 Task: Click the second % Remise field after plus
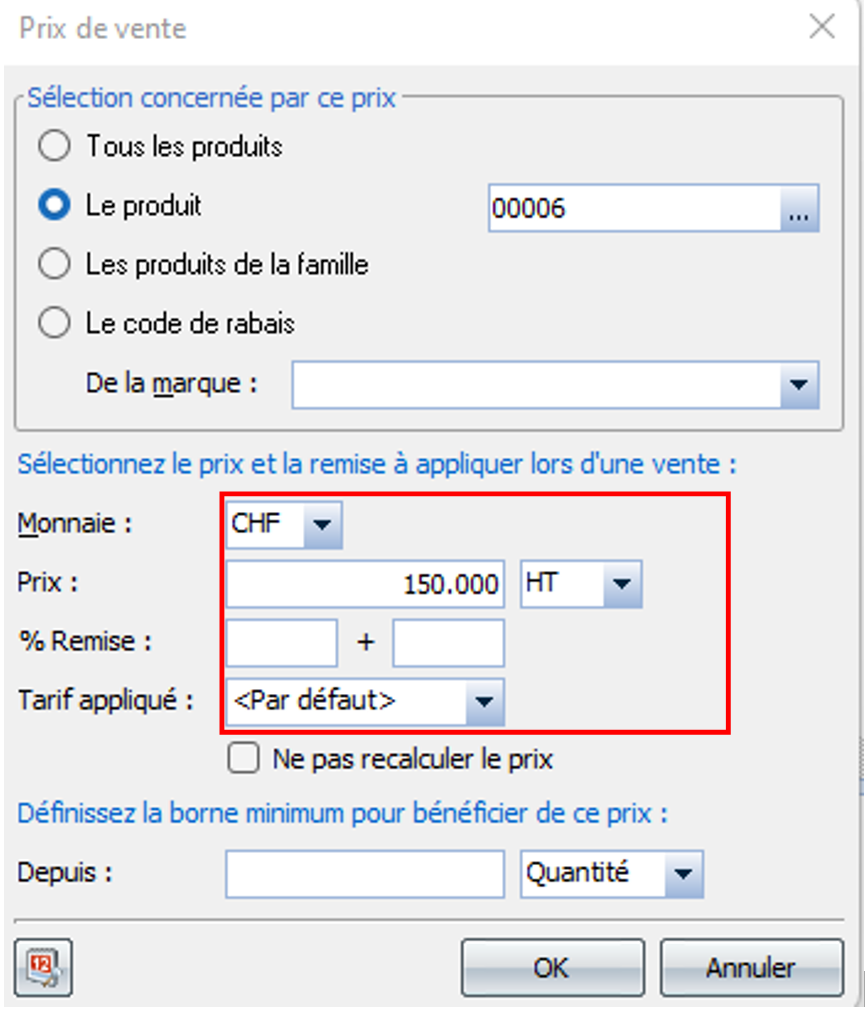click(x=448, y=643)
